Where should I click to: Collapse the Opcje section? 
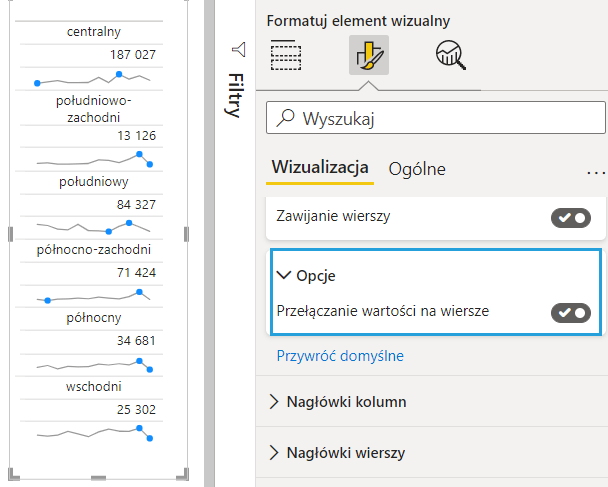[x=284, y=275]
